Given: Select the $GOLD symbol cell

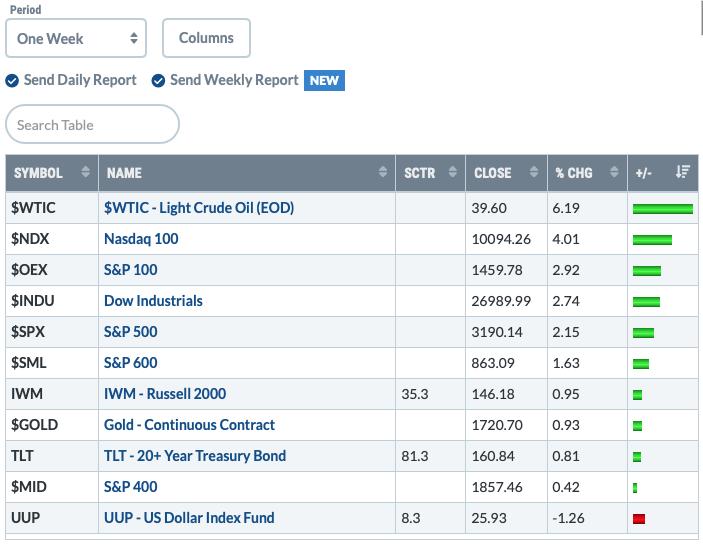Looking at the screenshot, I should [52, 425].
